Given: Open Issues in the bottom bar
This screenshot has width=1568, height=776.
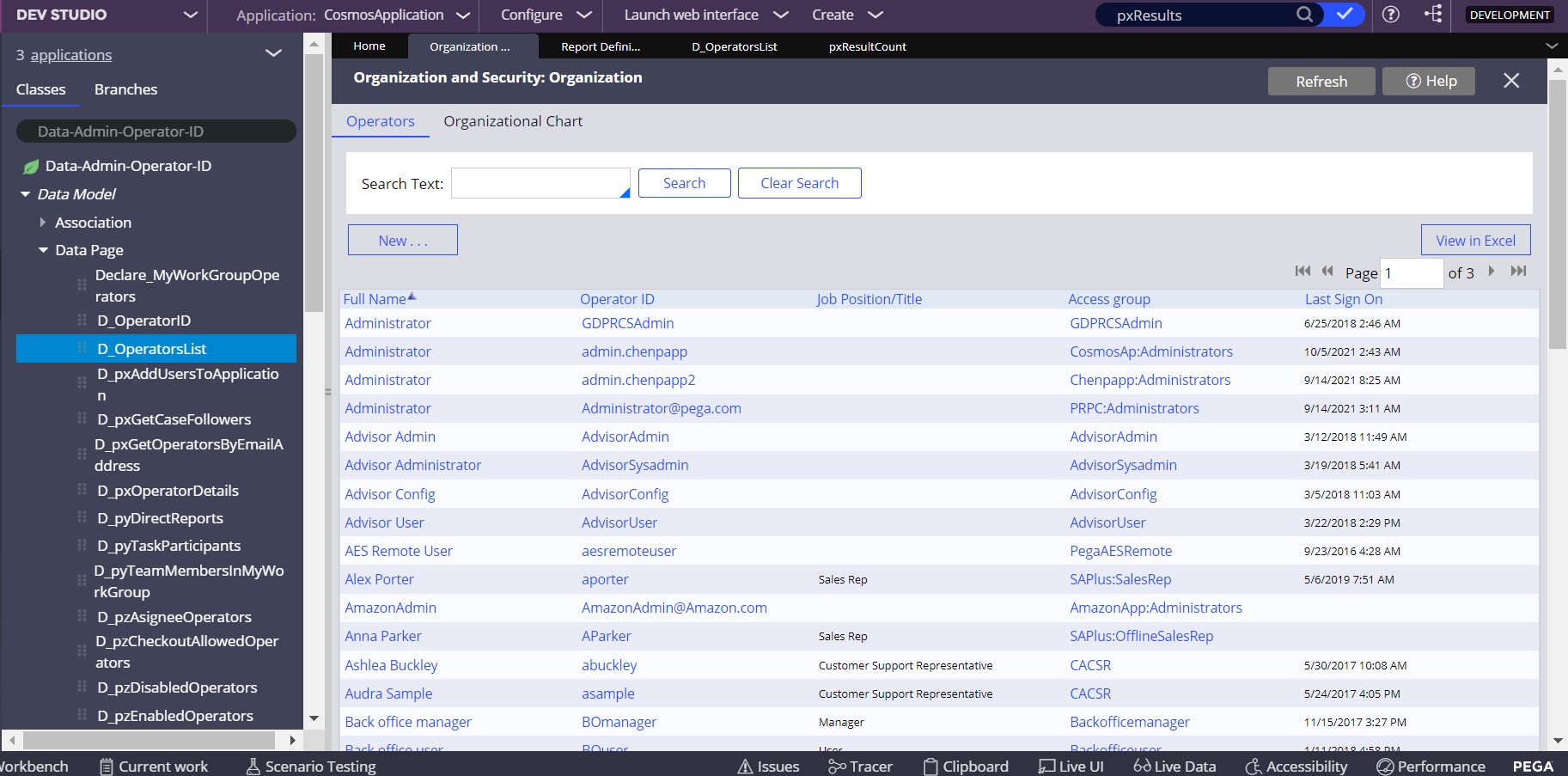Looking at the screenshot, I should point(769,766).
